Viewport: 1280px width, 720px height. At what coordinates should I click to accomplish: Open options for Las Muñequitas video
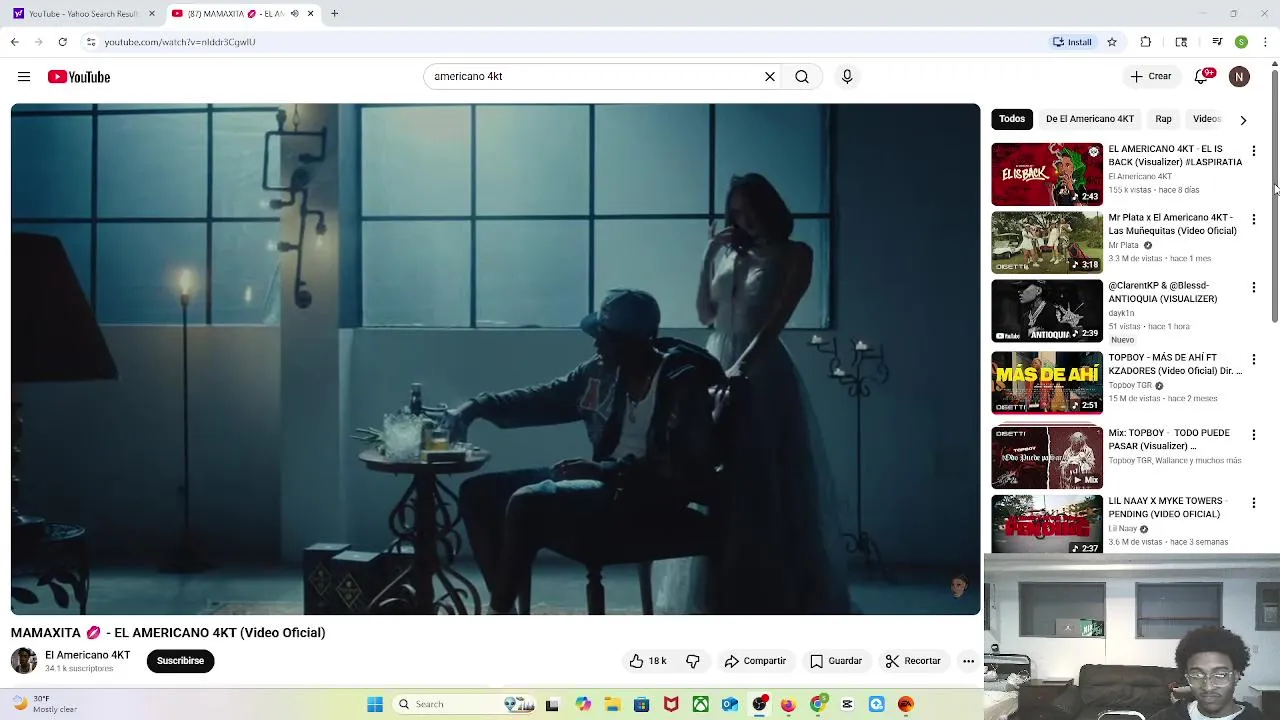pyautogui.click(x=1253, y=219)
